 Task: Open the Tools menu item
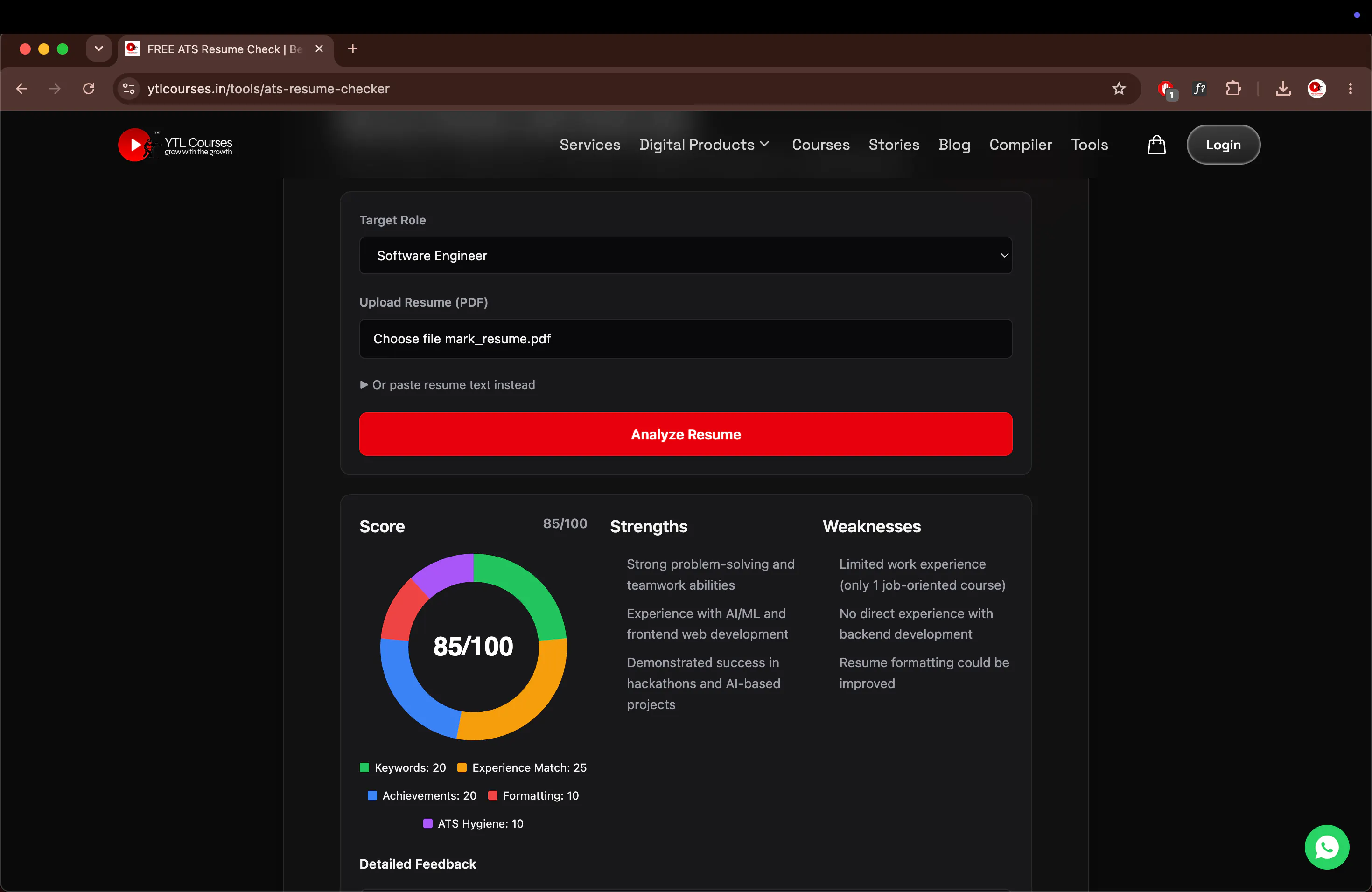1089,145
